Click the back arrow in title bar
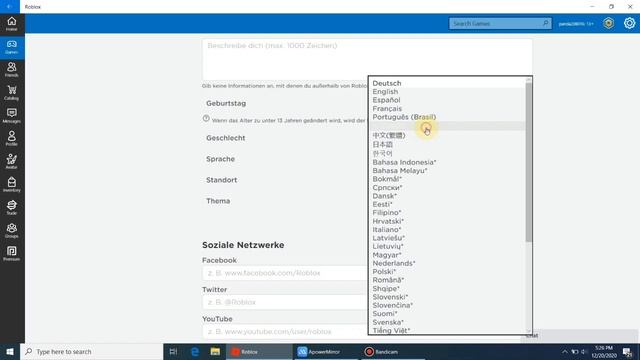The image size is (640, 360). click(9, 7)
